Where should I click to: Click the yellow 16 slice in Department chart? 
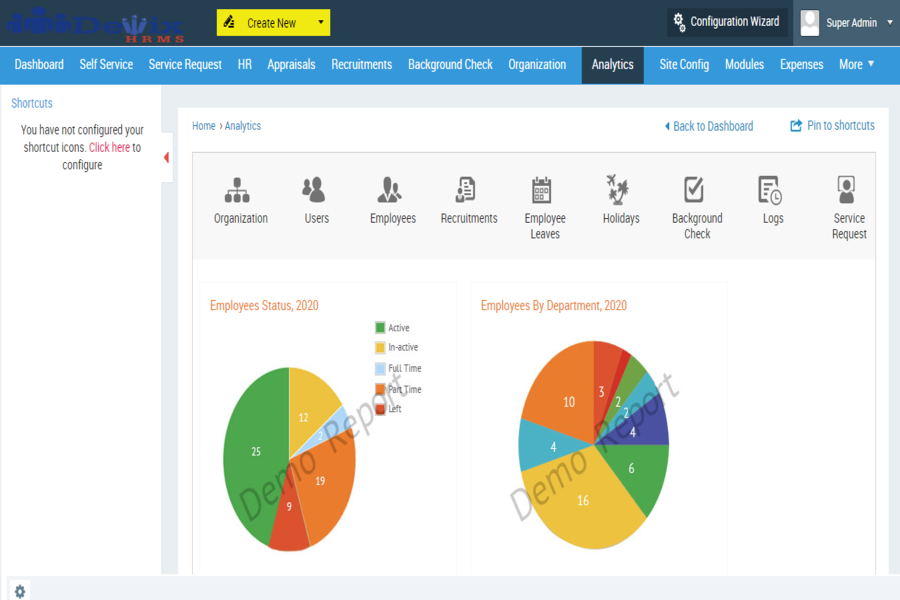tap(583, 501)
